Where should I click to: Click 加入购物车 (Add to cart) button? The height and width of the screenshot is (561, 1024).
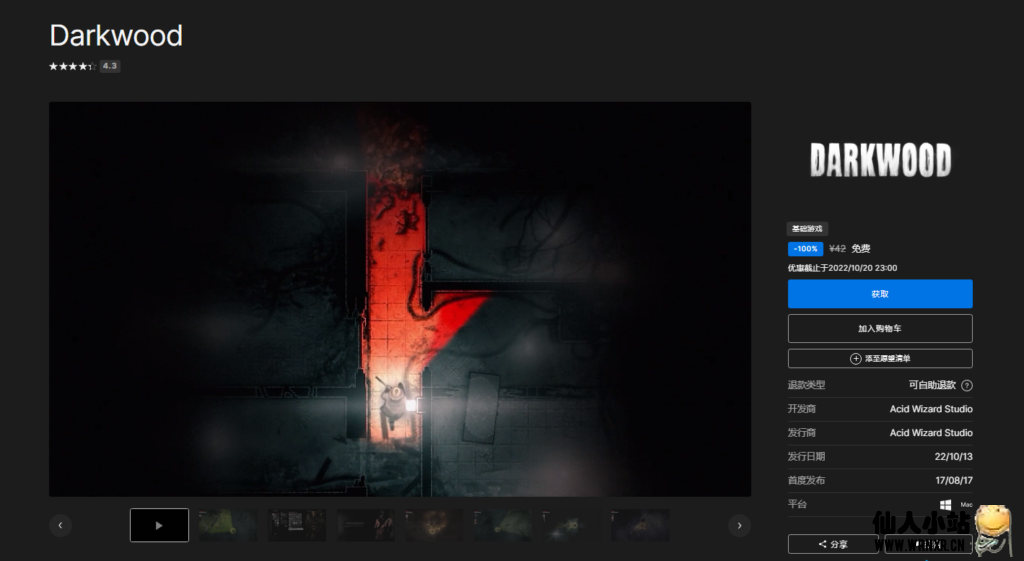880,328
